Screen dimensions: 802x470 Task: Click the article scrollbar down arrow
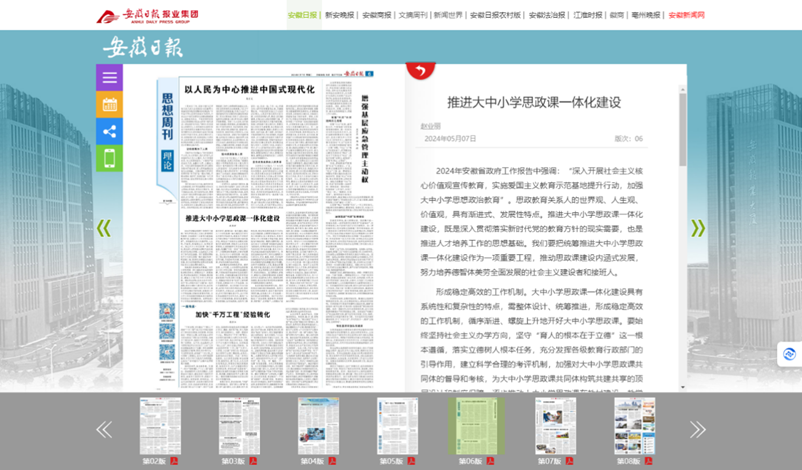682,387
